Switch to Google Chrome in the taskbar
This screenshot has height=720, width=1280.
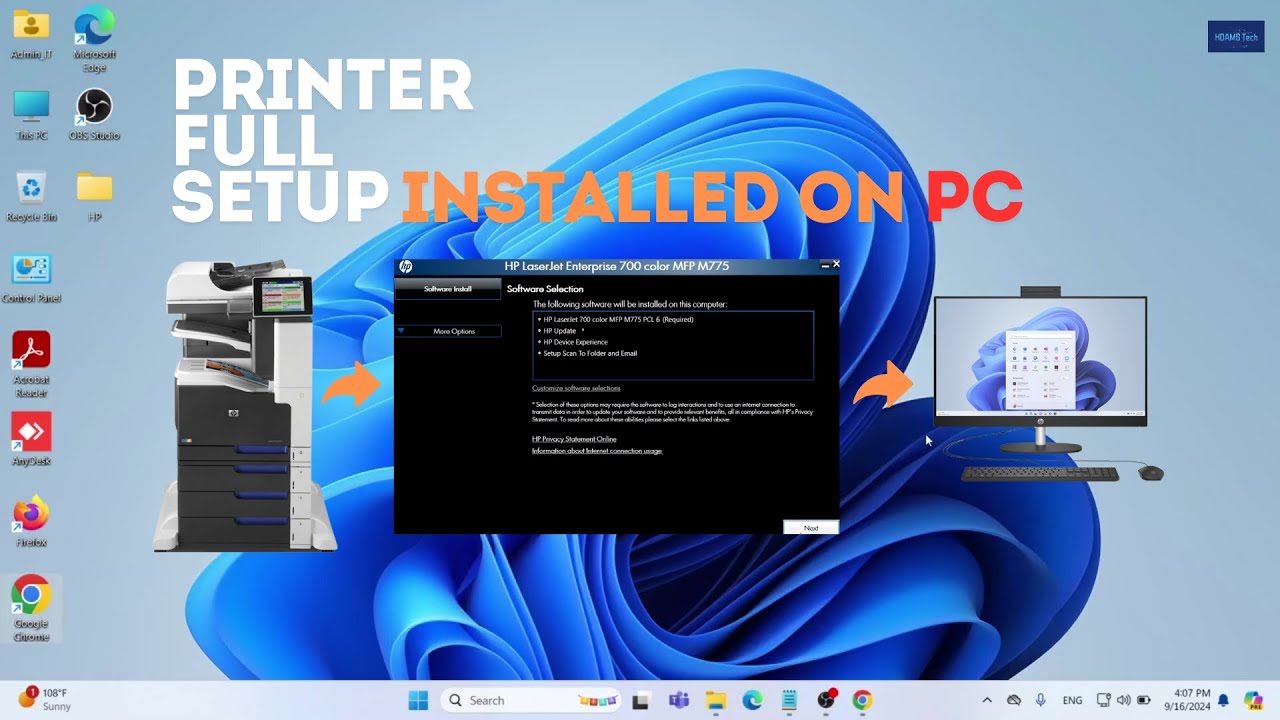[x=862, y=700]
